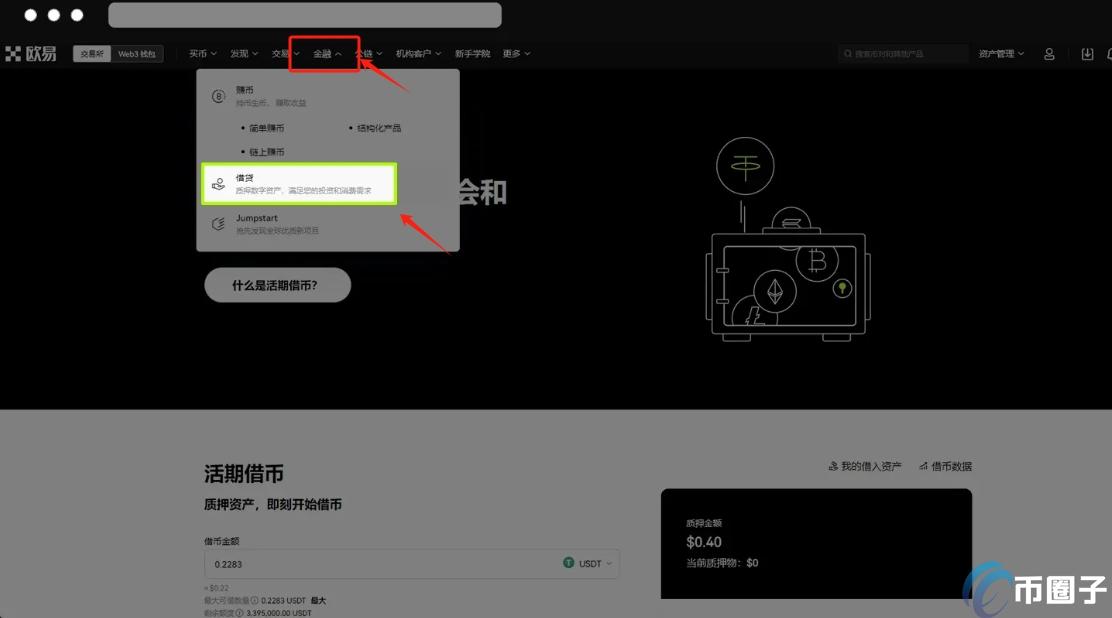Click the 借贷 hand-coin icon
The image size is (1112, 618).
218,184
